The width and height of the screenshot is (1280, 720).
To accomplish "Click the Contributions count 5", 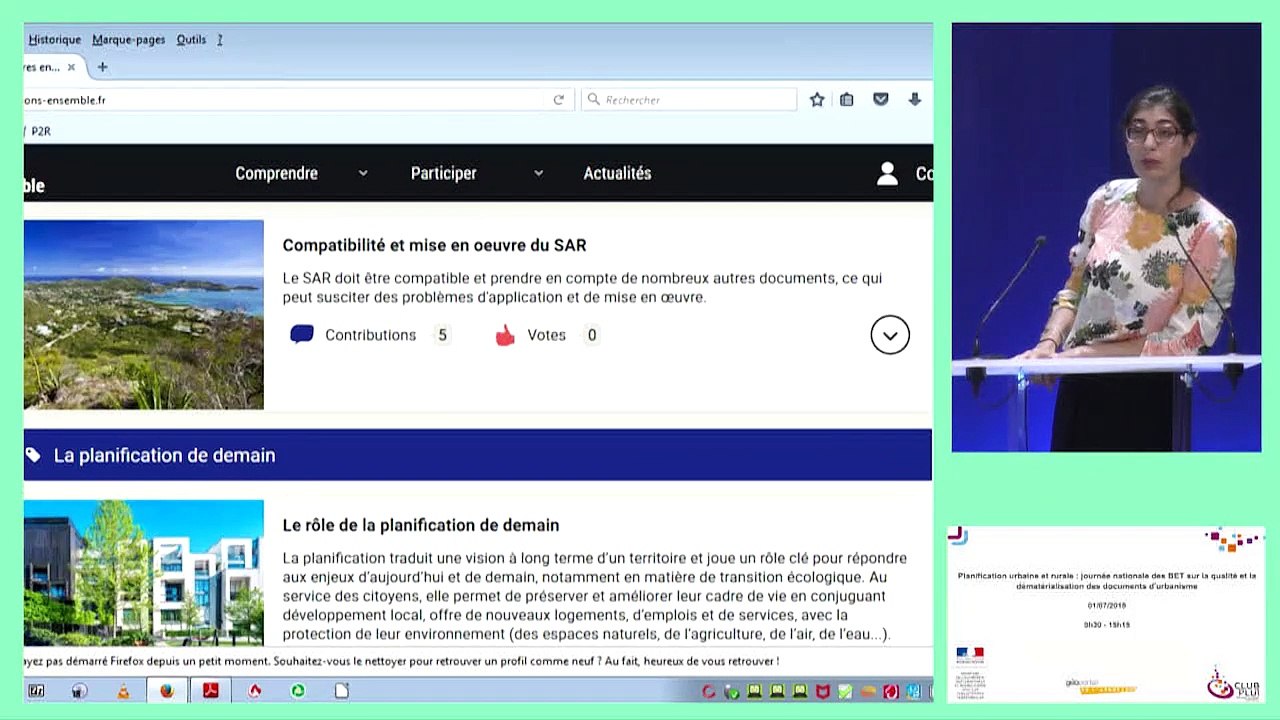I will [x=442, y=335].
